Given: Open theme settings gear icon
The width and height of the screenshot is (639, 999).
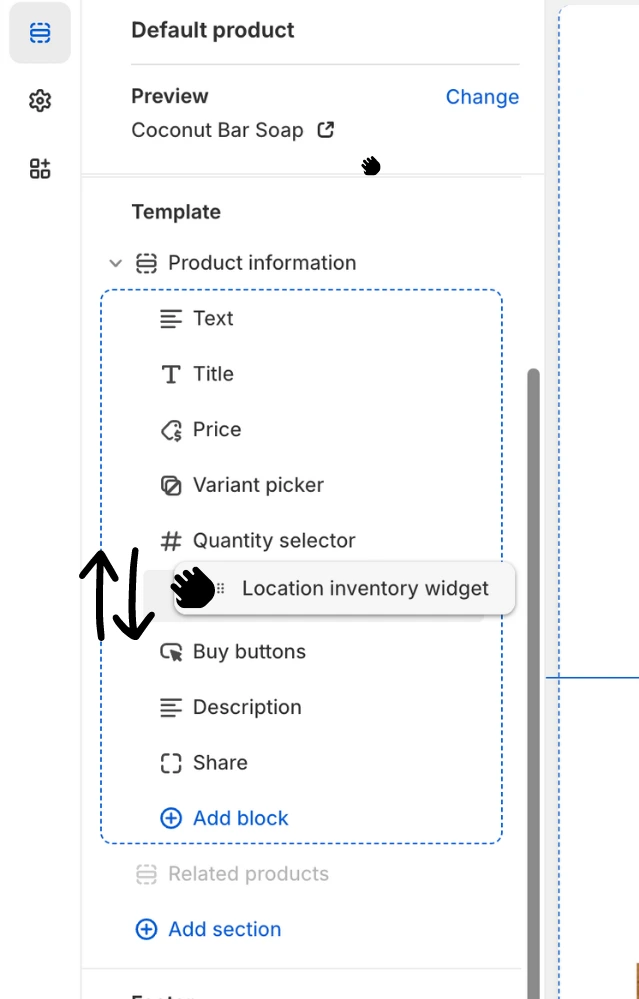Looking at the screenshot, I should (x=40, y=101).
